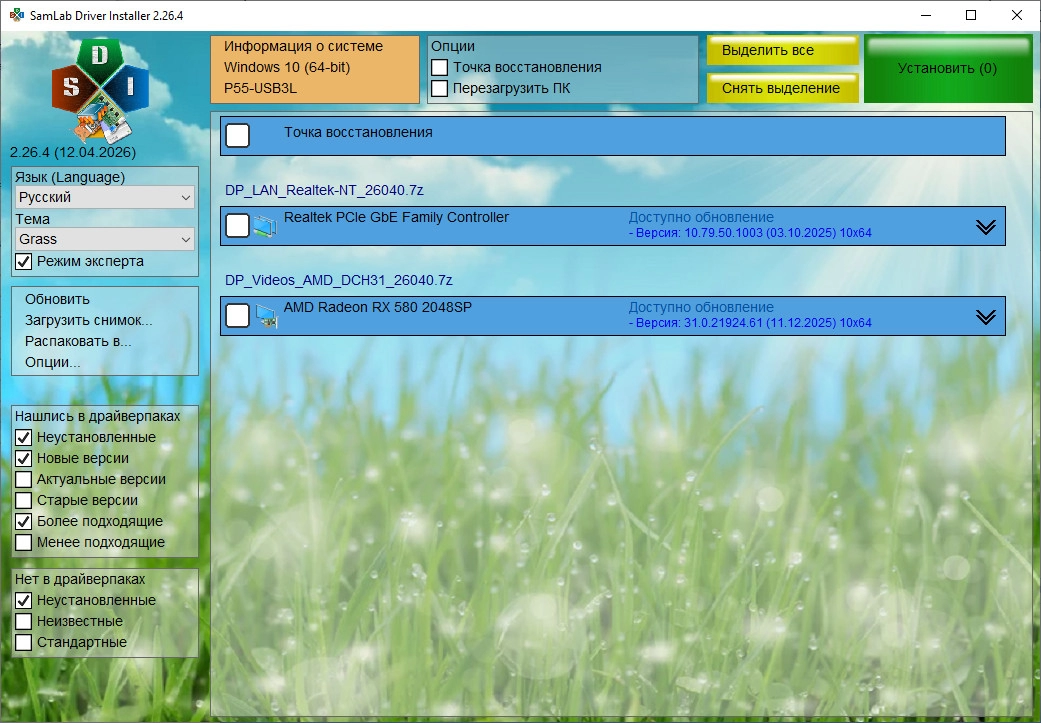Screen dimensions: 1041x723
Task: Click the SDI logo image
Action: (x=100, y=90)
